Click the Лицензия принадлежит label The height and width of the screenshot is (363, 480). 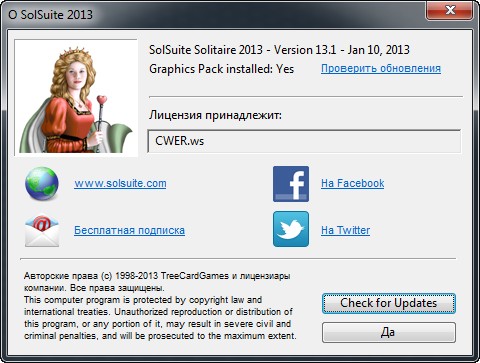[215, 115]
